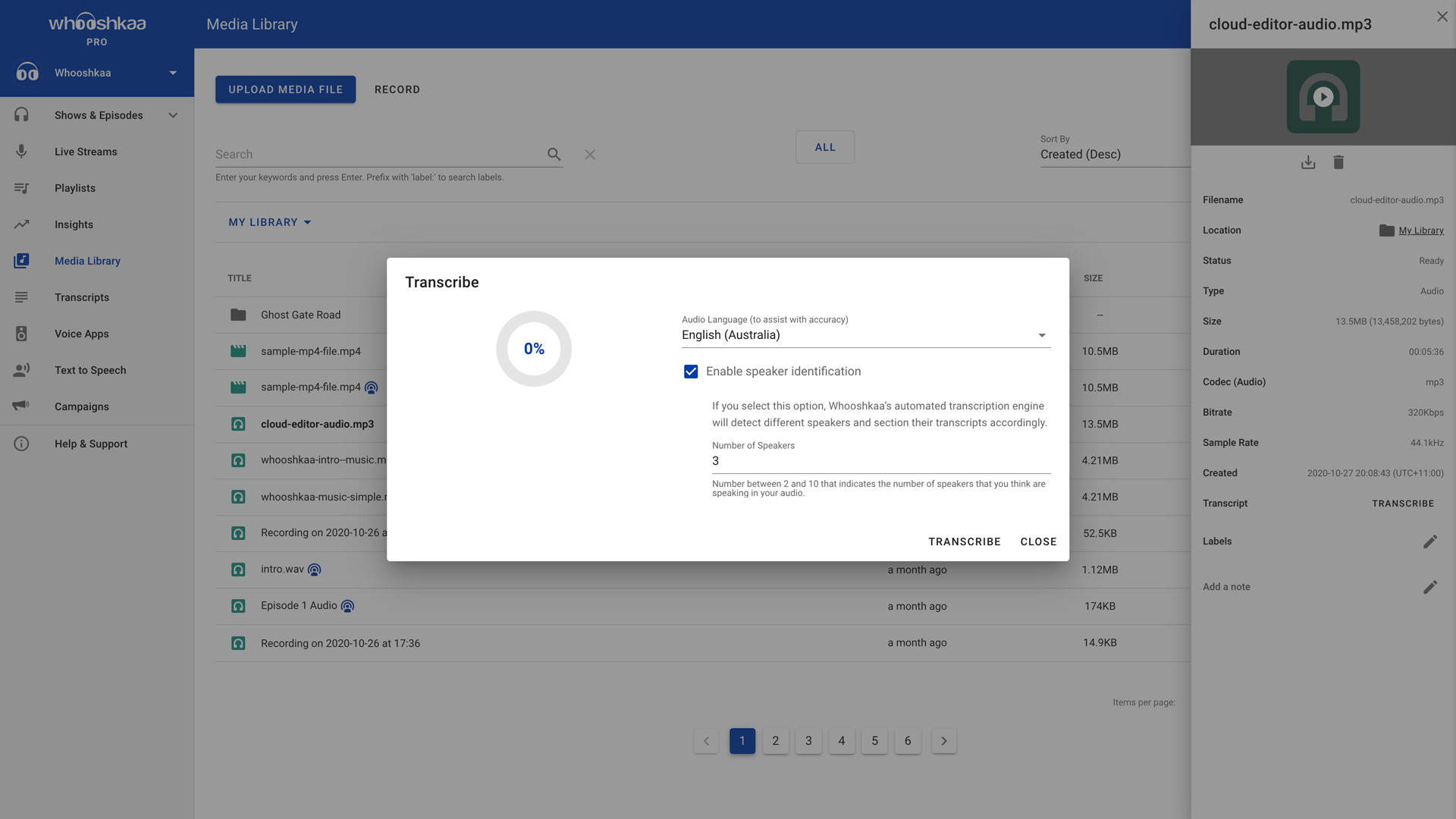
Task: Play cloud-editor-audio.mp3 preview
Action: pyautogui.click(x=1323, y=97)
